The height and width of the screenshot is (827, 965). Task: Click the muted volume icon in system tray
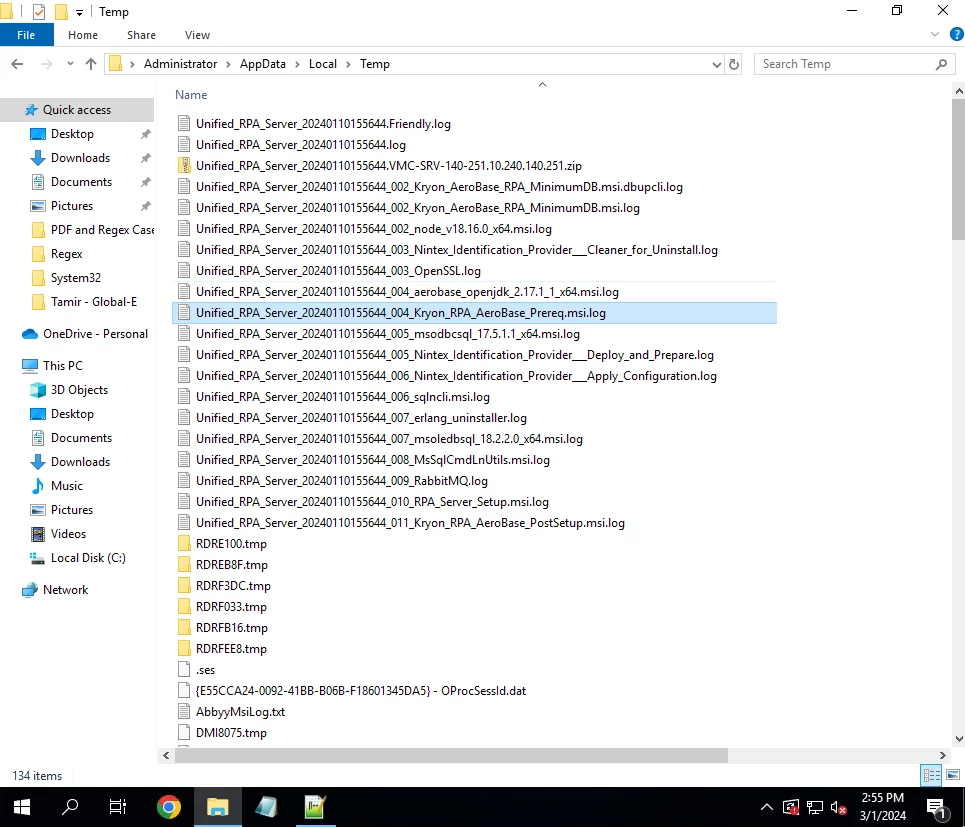click(x=838, y=807)
